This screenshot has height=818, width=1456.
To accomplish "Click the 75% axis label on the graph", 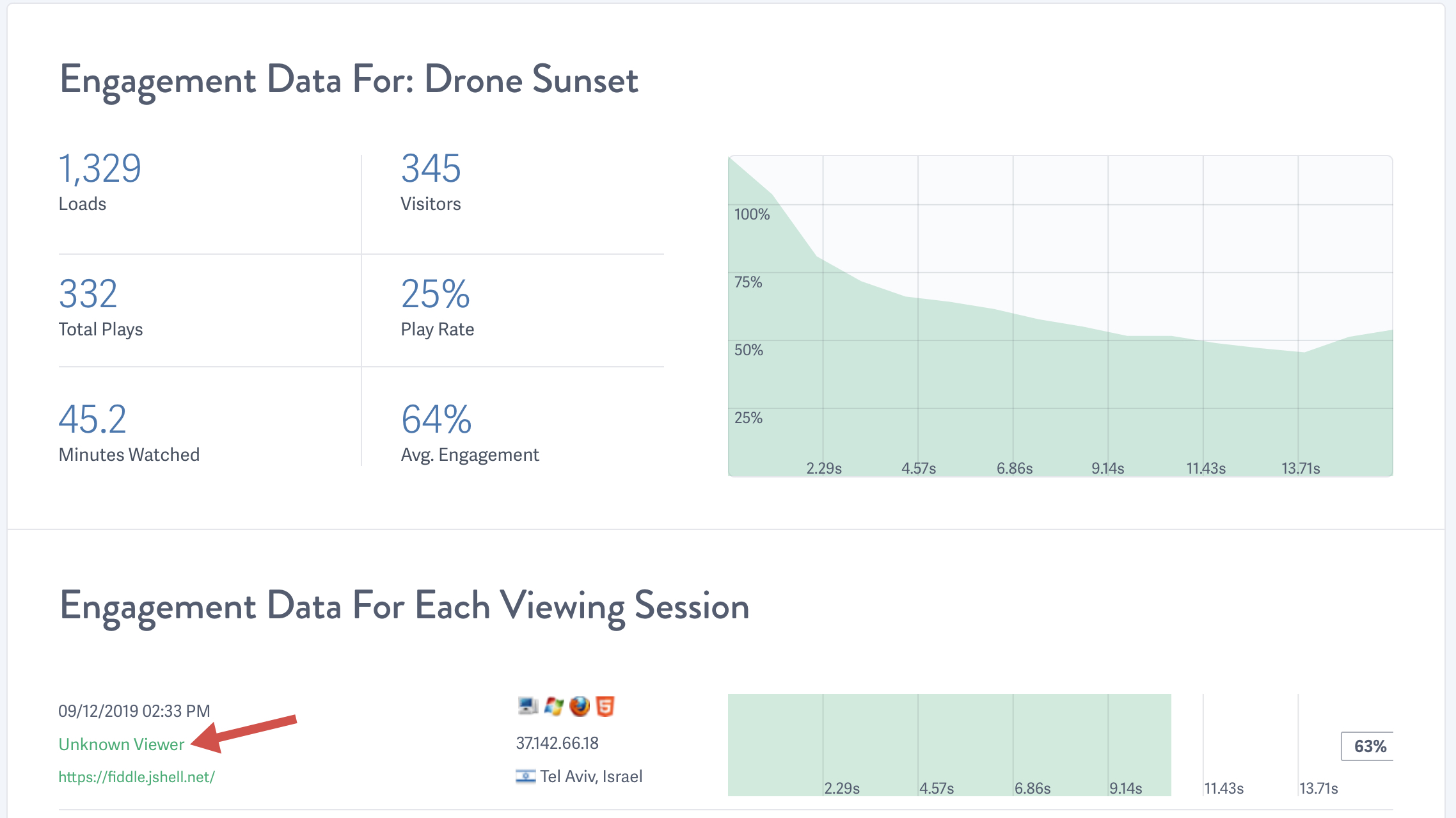I will (748, 282).
